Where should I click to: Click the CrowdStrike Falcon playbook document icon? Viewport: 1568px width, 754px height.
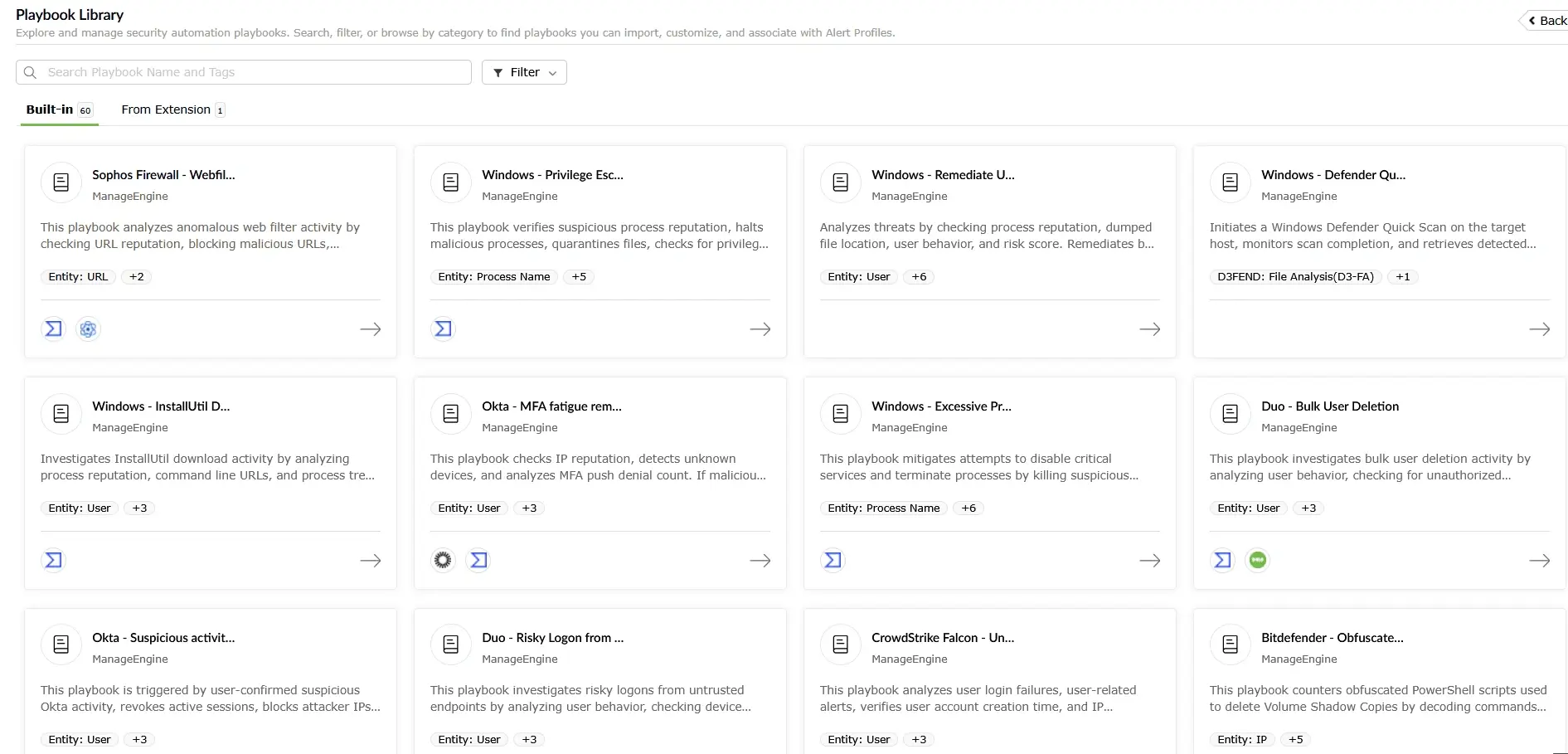click(x=841, y=645)
